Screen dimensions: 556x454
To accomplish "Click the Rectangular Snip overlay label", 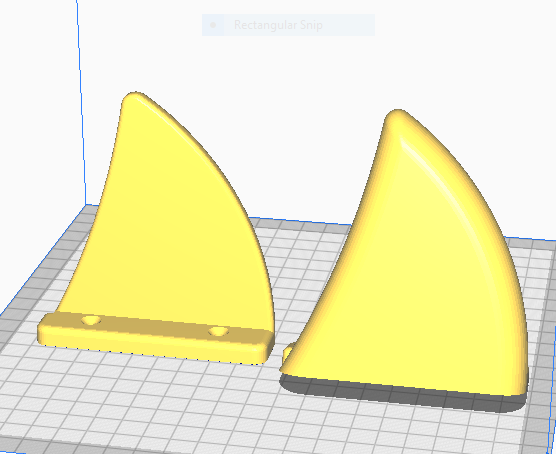I will coord(278,25).
